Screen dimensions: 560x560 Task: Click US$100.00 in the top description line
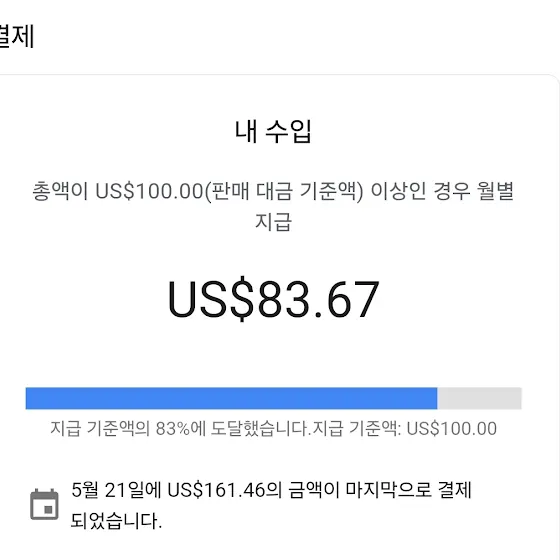coord(150,191)
